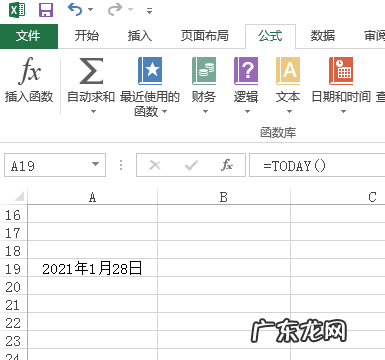Select row 16 header
Screen dimensions: 385x360
pyautogui.click(x=13, y=215)
